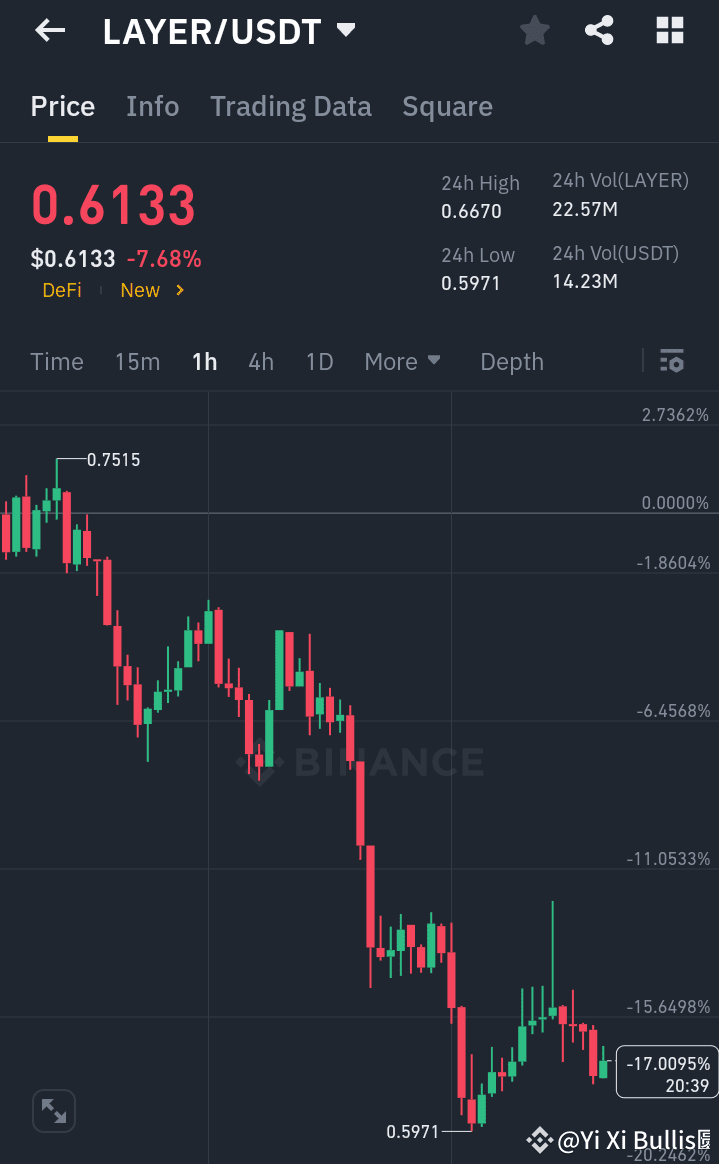
Task: Tap the fullscreen chart expand icon
Action: pos(53,1110)
